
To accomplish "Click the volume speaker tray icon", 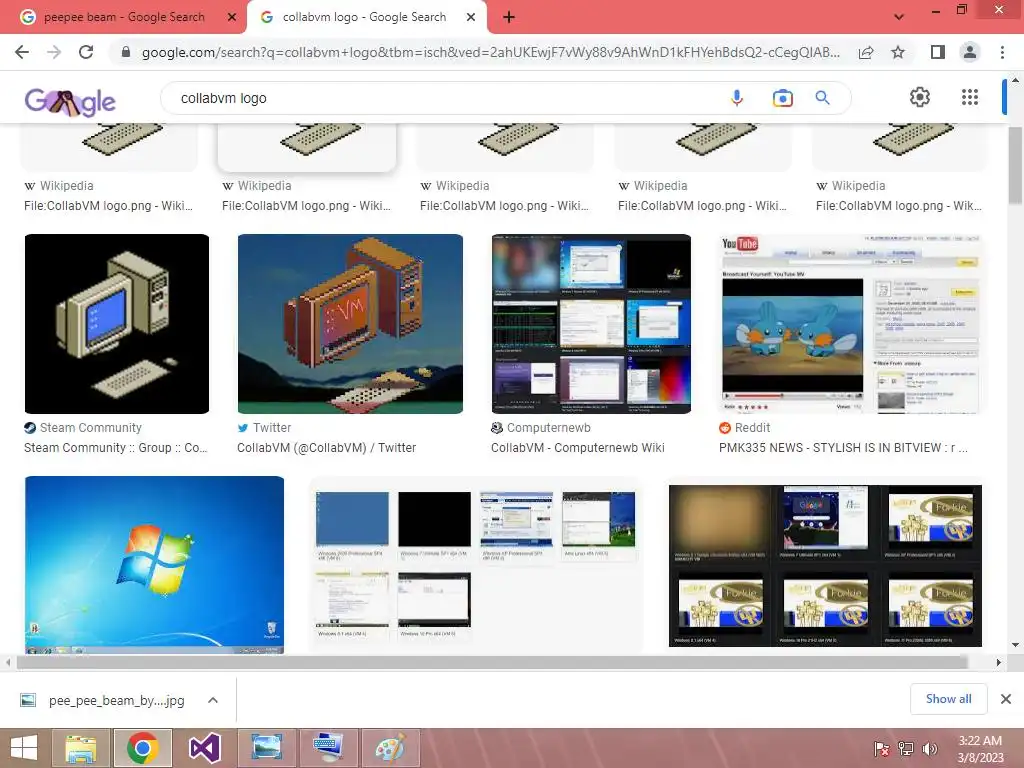I will pyautogui.click(x=930, y=748).
